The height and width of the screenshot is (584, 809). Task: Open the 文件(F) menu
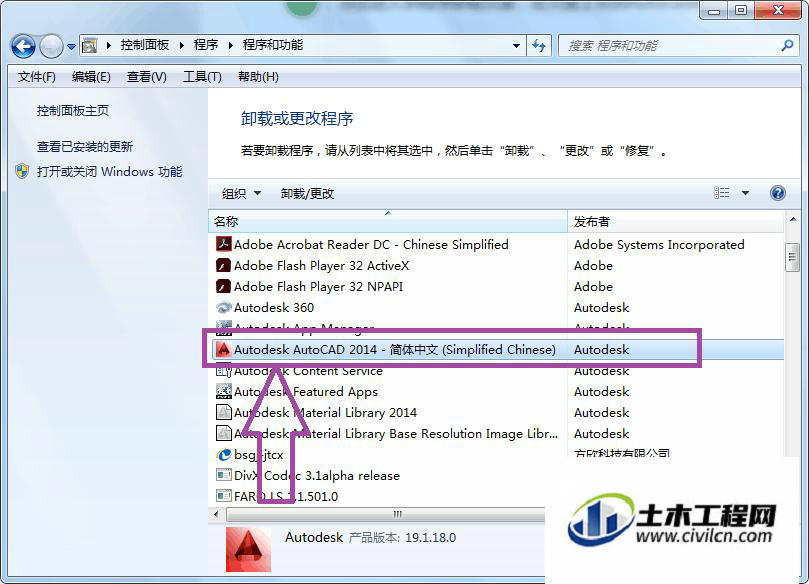pos(37,77)
